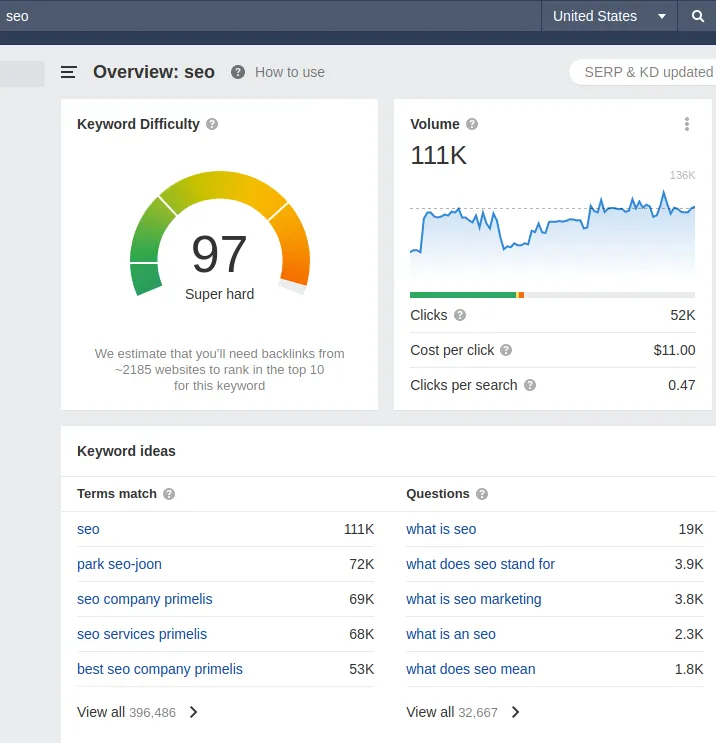Click the Clicks per search help icon
Screen dimensions: 716x743
tap(530, 385)
